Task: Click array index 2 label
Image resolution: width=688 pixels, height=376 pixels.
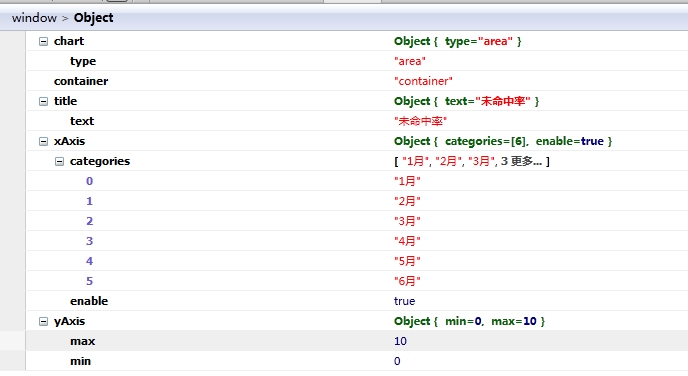Action: point(90,221)
